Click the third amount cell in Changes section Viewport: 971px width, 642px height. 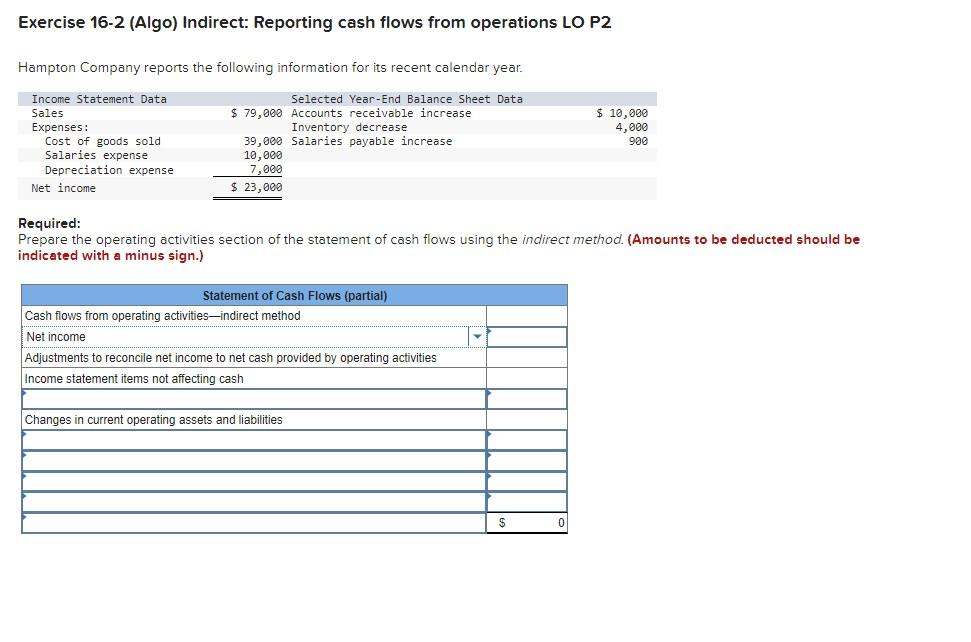[527, 482]
